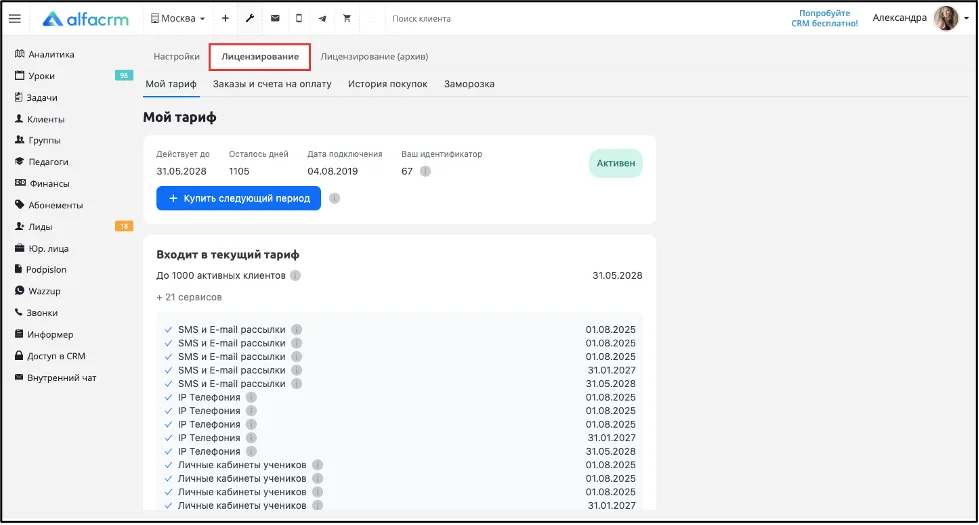Viewport: 979px width, 525px height.
Task: Click info icon for IP Телефония dated 31.01.2027
Action: 251,438
